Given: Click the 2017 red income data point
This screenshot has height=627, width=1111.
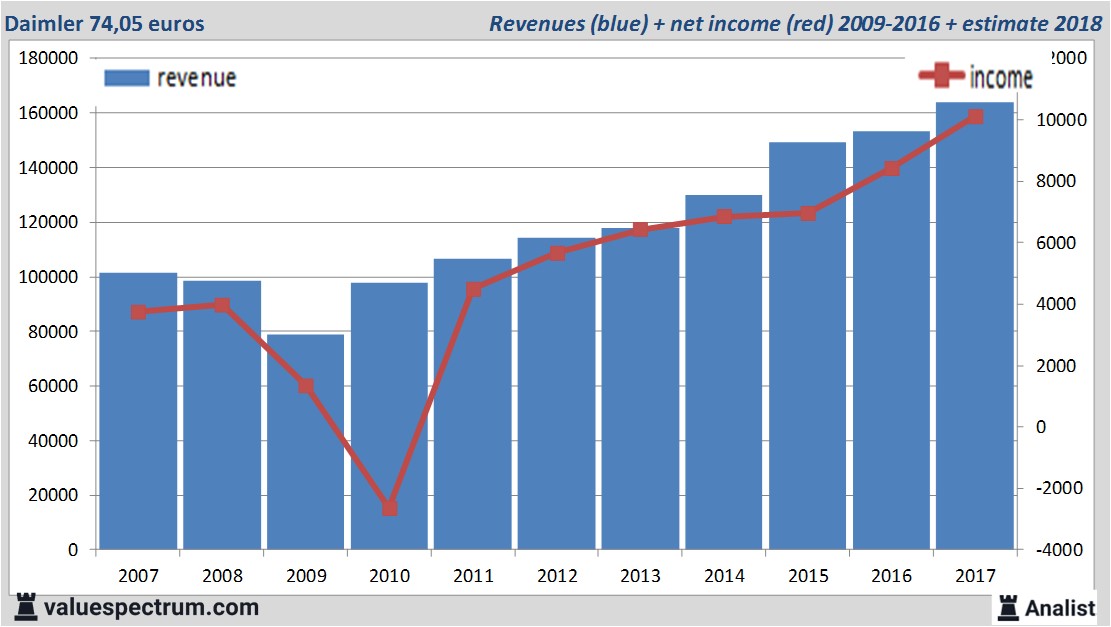Looking at the screenshot, I should pyautogui.click(x=975, y=117).
